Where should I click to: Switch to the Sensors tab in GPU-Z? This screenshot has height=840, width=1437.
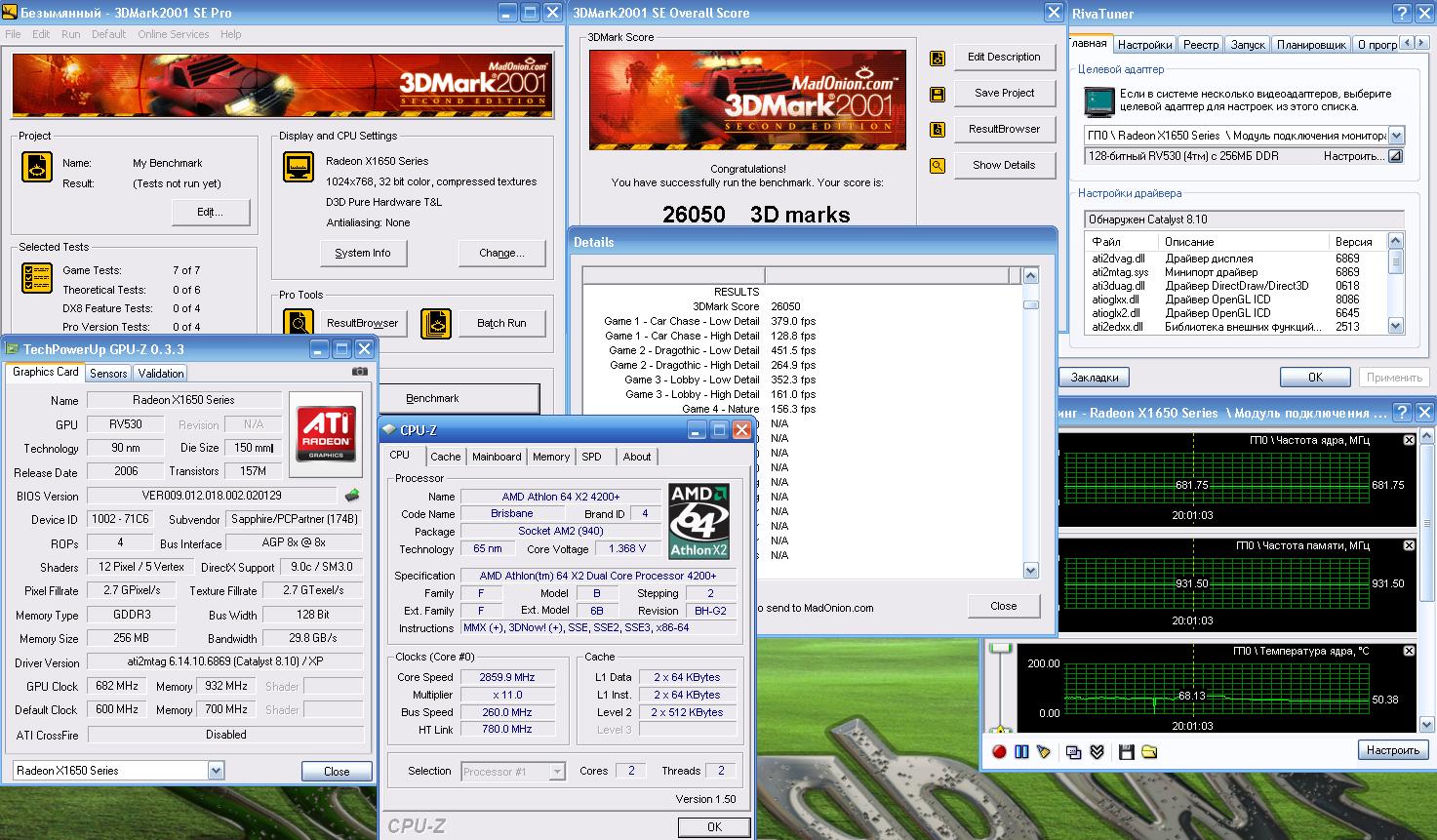(x=108, y=374)
